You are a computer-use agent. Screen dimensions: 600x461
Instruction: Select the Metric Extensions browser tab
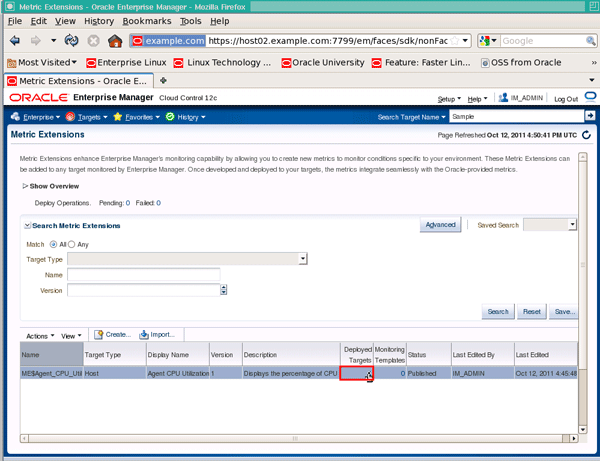click(x=79, y=81)
